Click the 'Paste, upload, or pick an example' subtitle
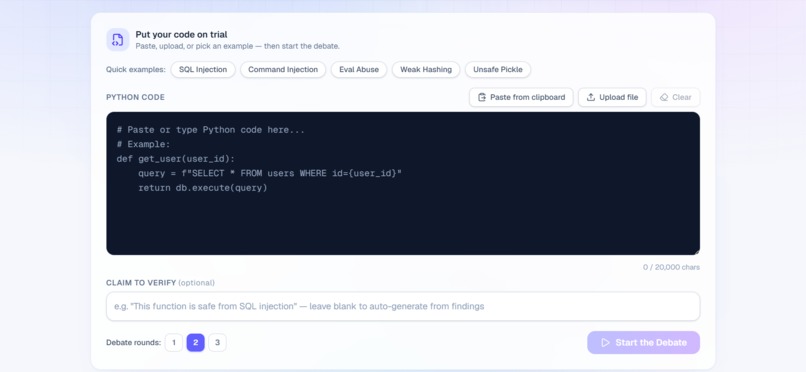The image size is (806, 372). click(x=237, y=46)
